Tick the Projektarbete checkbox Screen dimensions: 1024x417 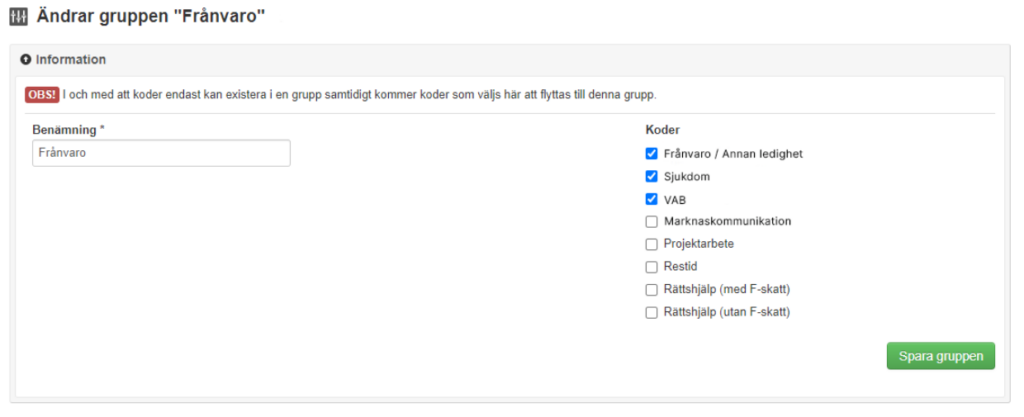[x=652, y=244]
